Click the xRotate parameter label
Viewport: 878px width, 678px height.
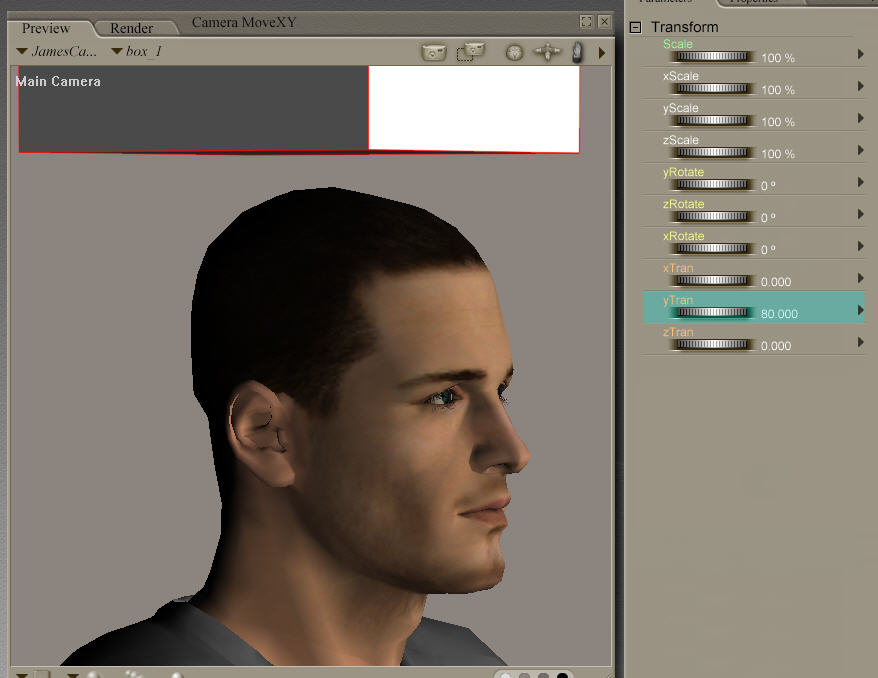click(683, 236)
